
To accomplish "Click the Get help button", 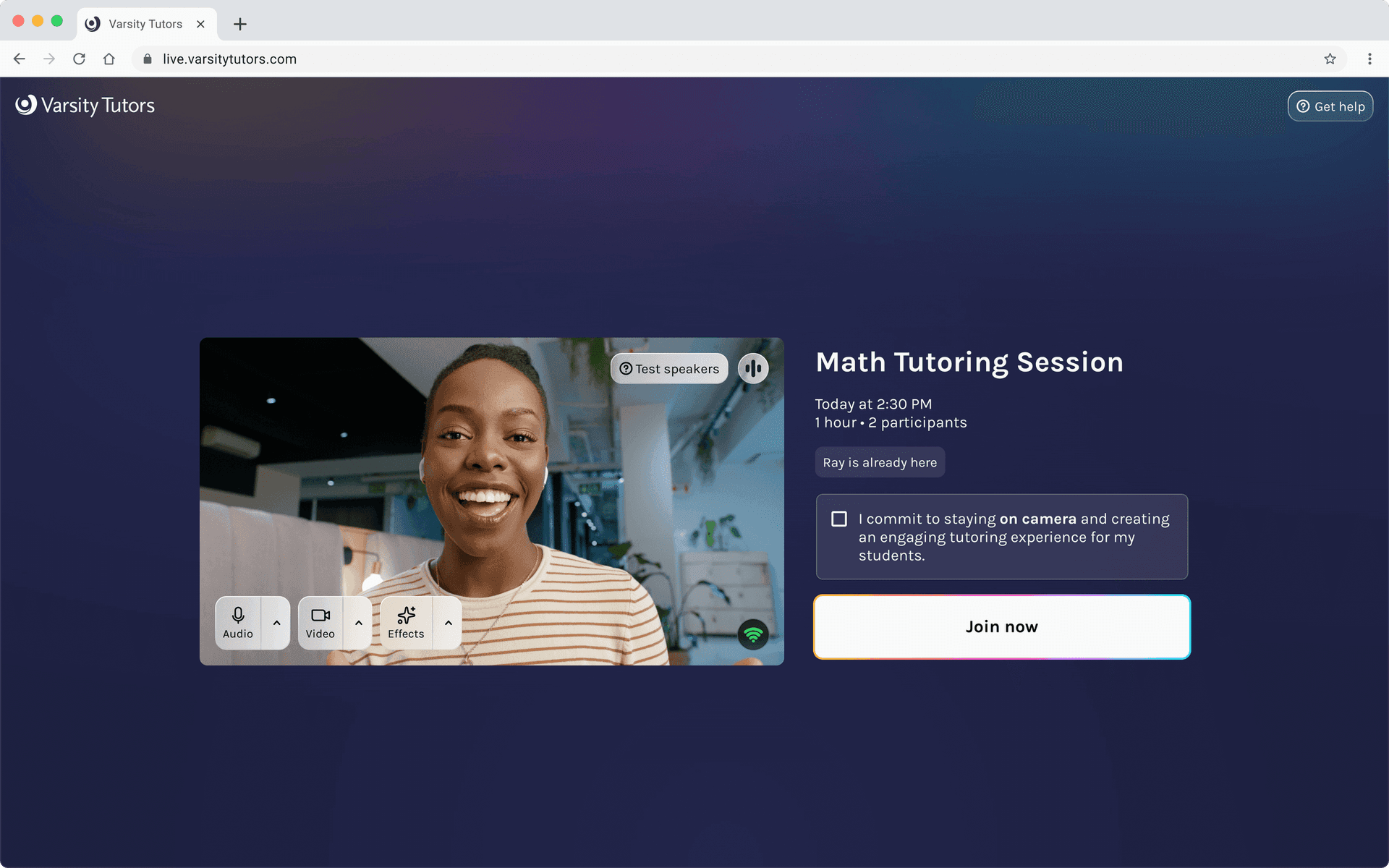I will point(1330,106).
